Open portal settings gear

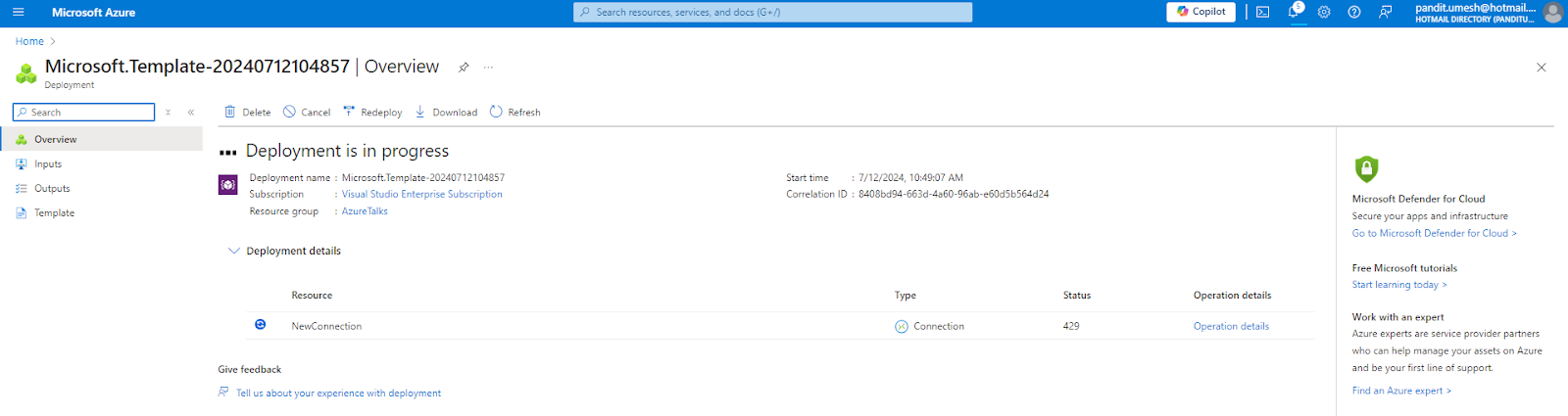1324,12
